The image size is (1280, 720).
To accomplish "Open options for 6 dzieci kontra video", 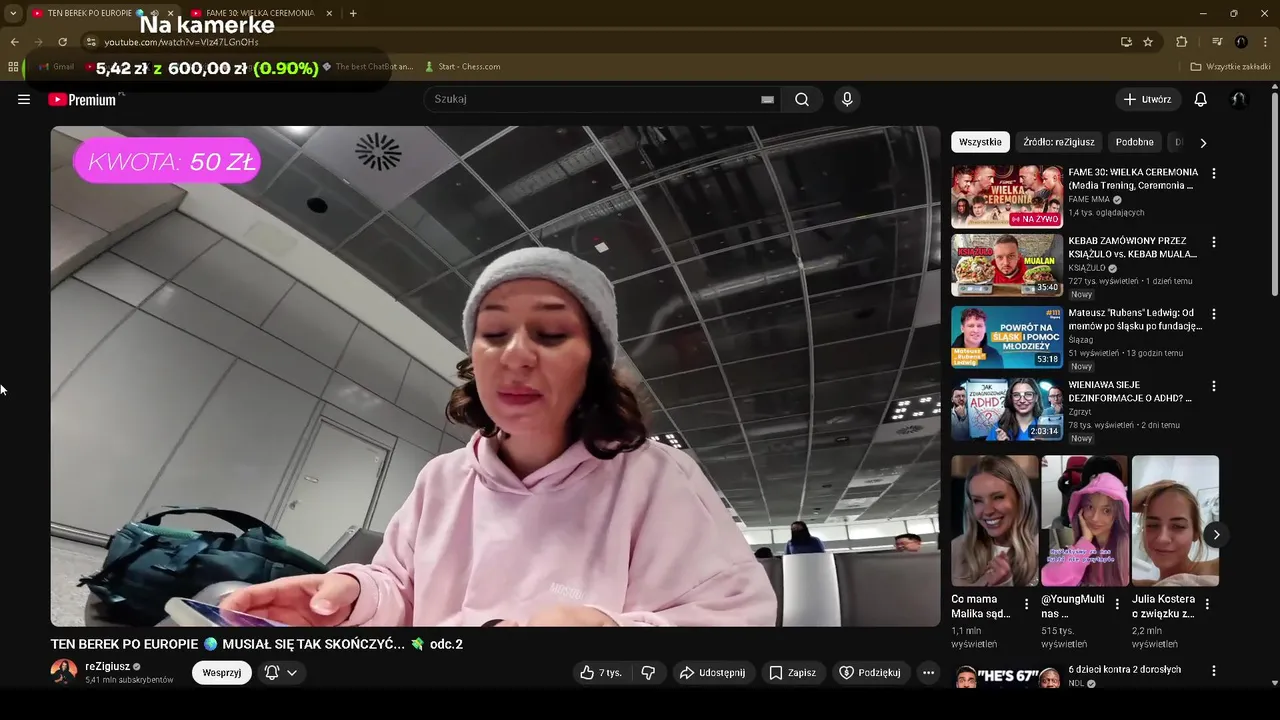I will [1214, 671].
